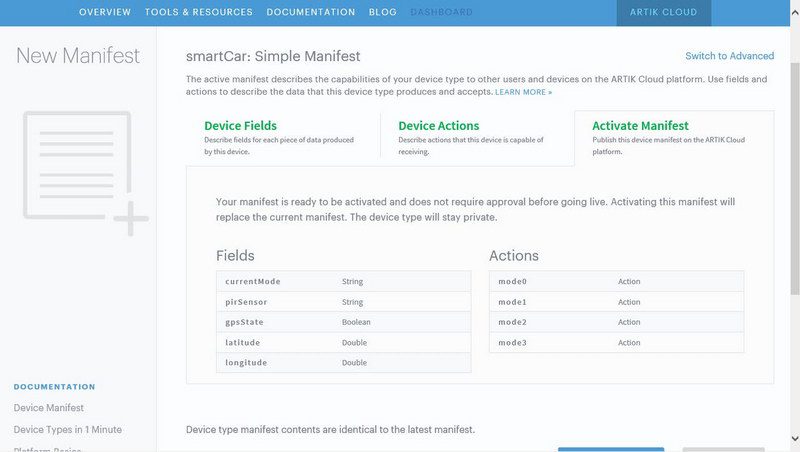This screenshot has width=800, height=452.
Task: Follow the LEARN MORE link
Action: click(x=523, y=92)
